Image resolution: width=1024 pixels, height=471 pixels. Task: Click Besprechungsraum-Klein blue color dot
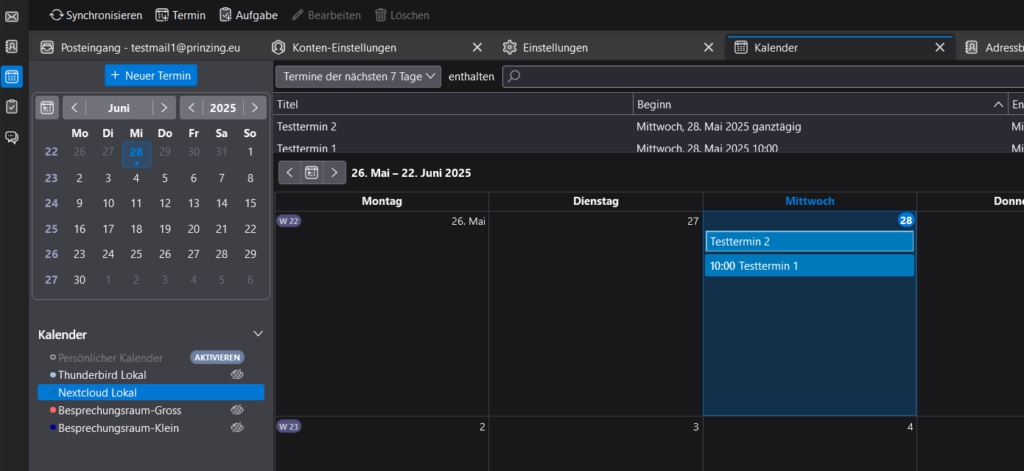(53, 428)
